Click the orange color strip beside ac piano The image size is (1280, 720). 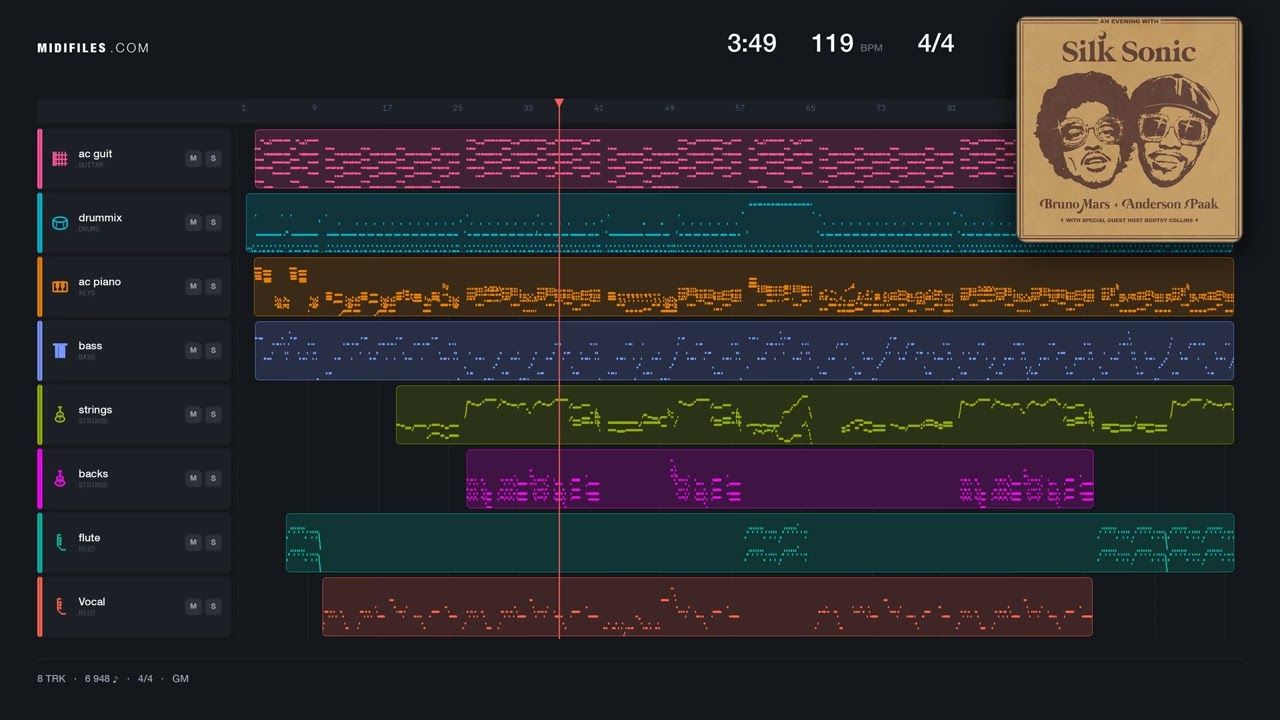pyautogui.click(x=40, y=286)
